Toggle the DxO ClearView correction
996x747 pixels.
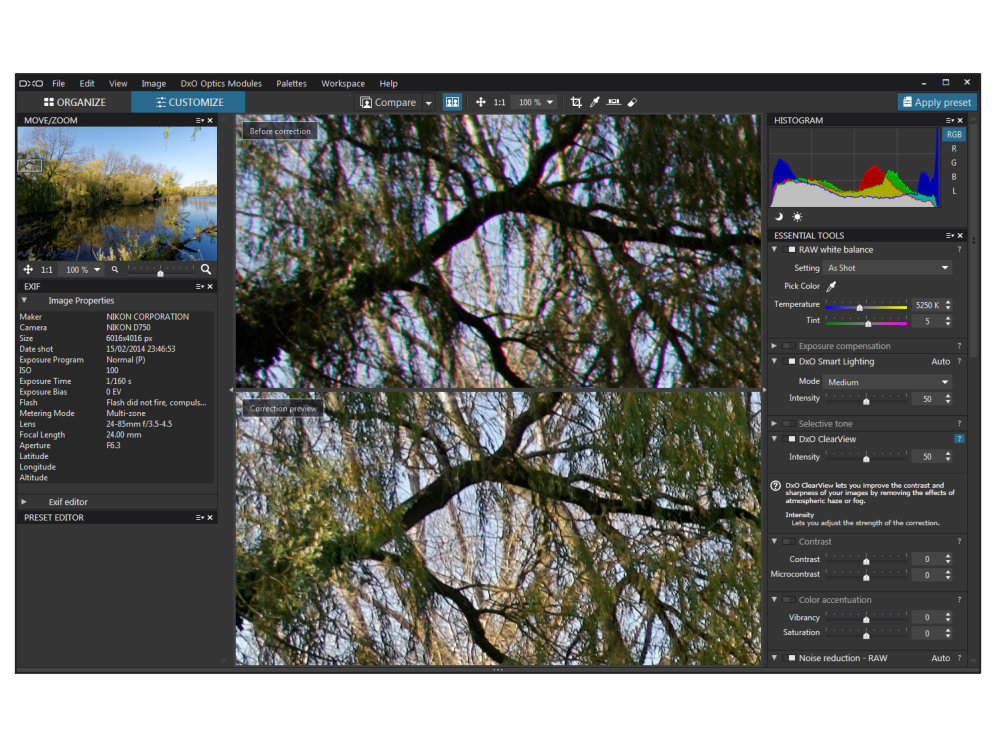pos(791,439)
